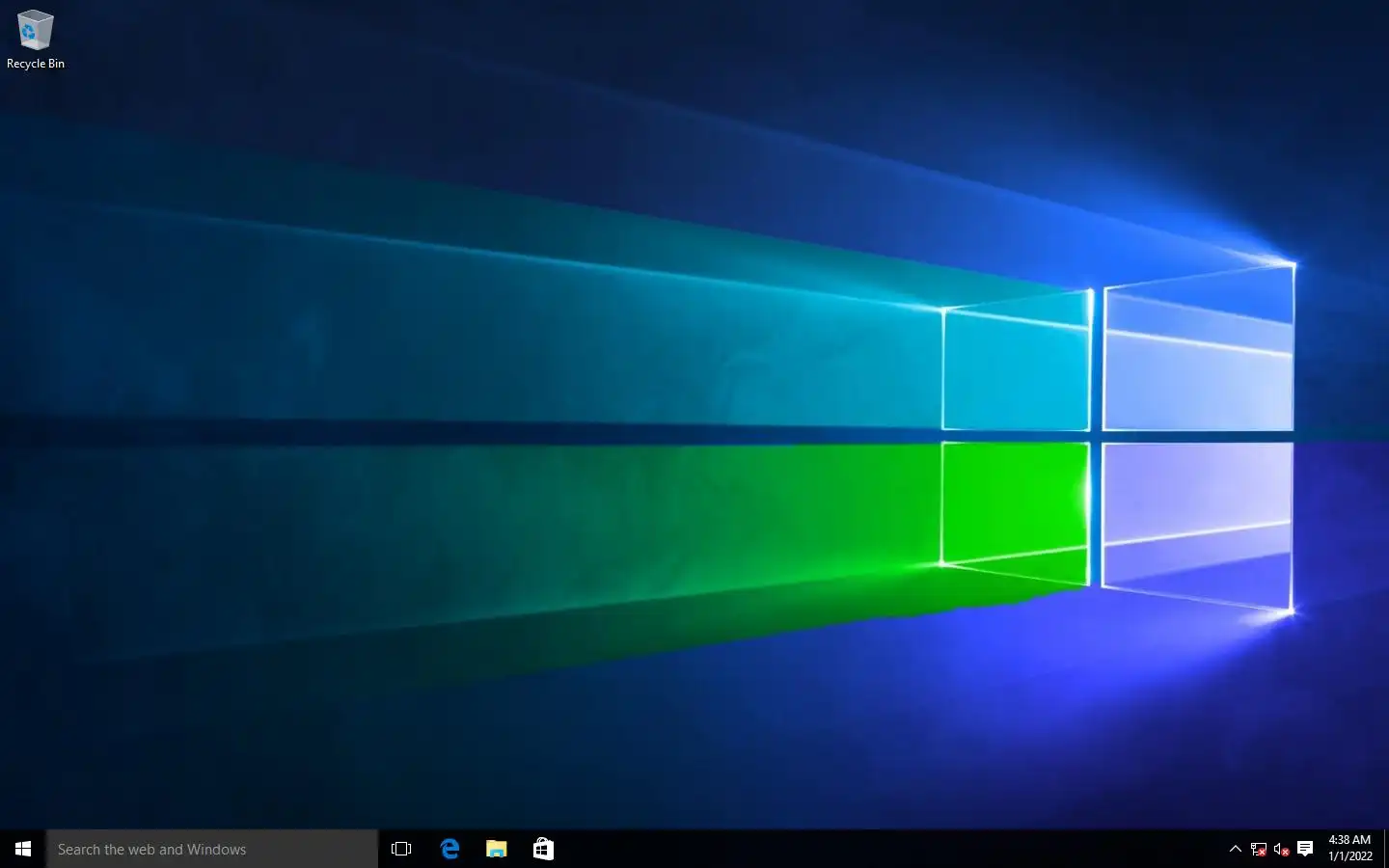Launch Microsoft Edge from the taskbar

point(449,849)
